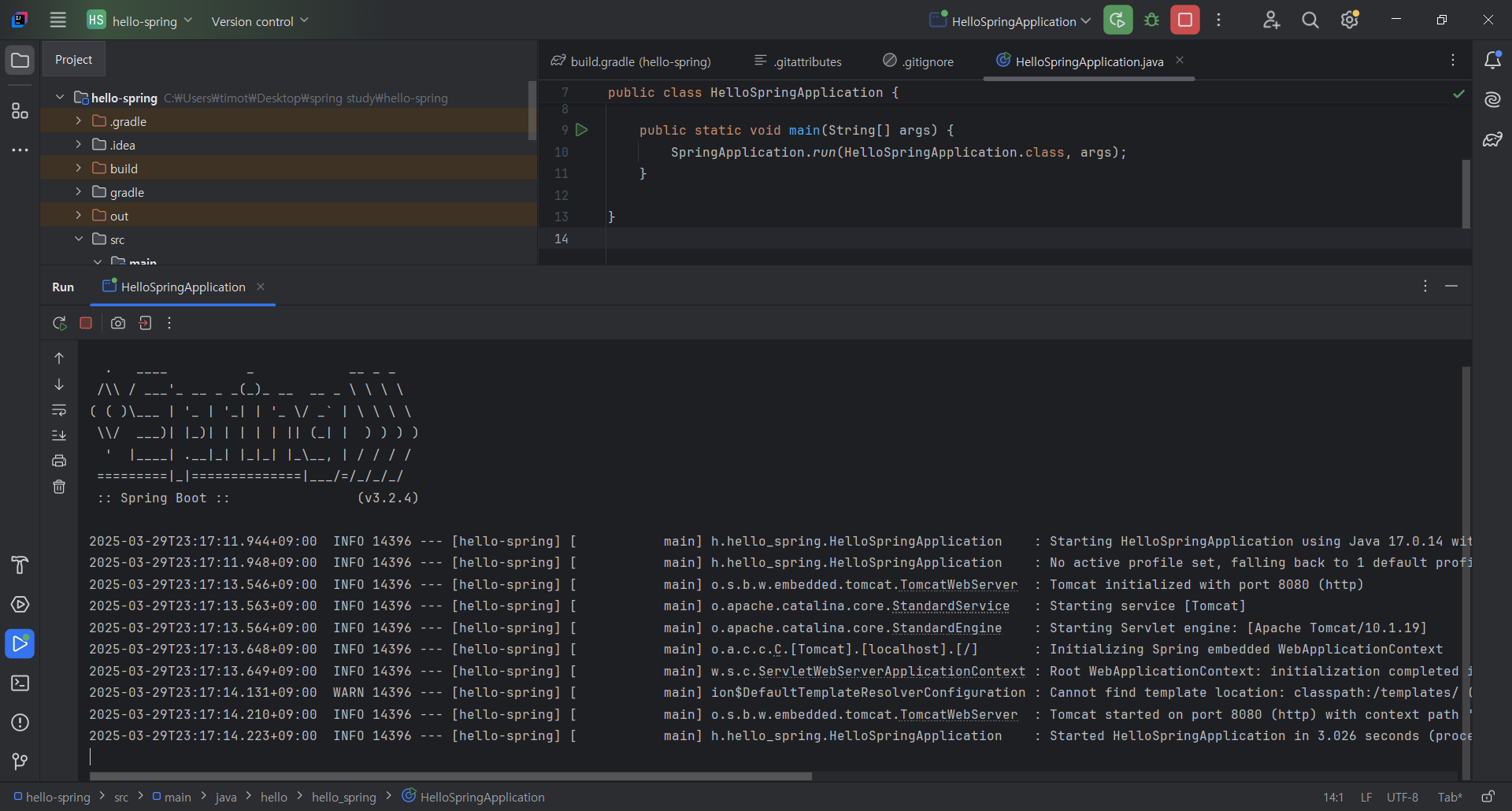Expand the gradle folder
1512x811 pixels.
78,191
